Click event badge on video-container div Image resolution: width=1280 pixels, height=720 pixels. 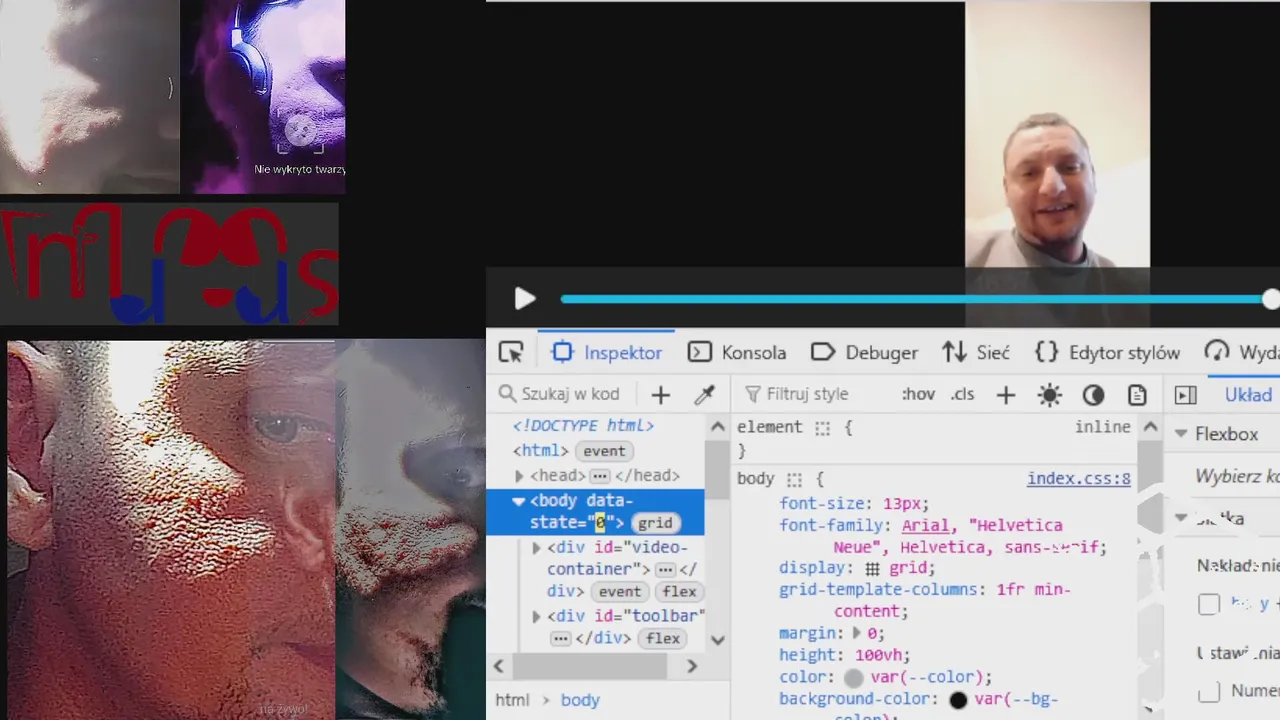click(x=620, y=592)
